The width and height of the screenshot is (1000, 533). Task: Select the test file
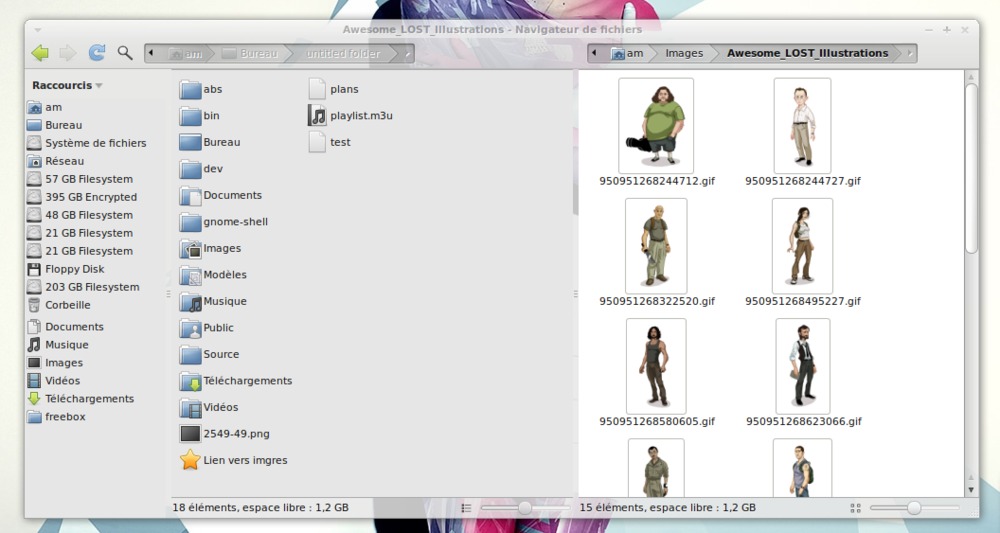(330, 142)
